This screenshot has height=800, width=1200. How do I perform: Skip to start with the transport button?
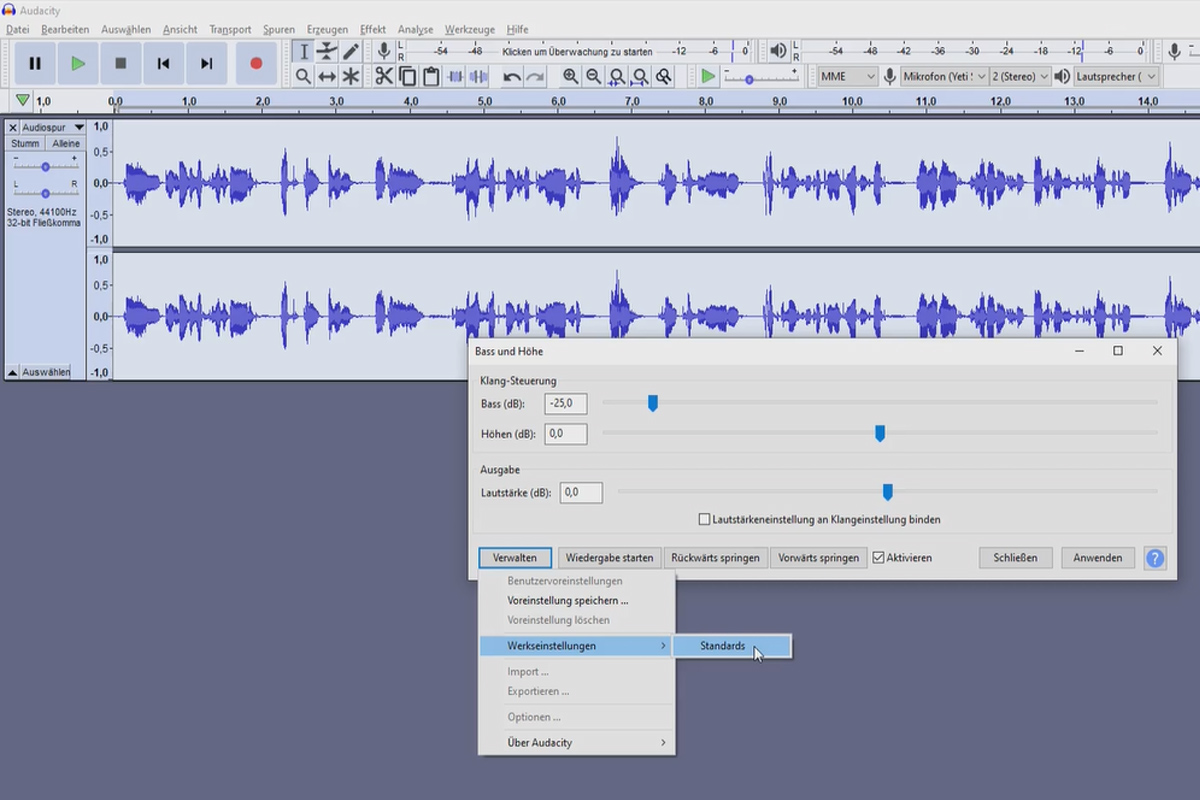click(x=163, y=63)
